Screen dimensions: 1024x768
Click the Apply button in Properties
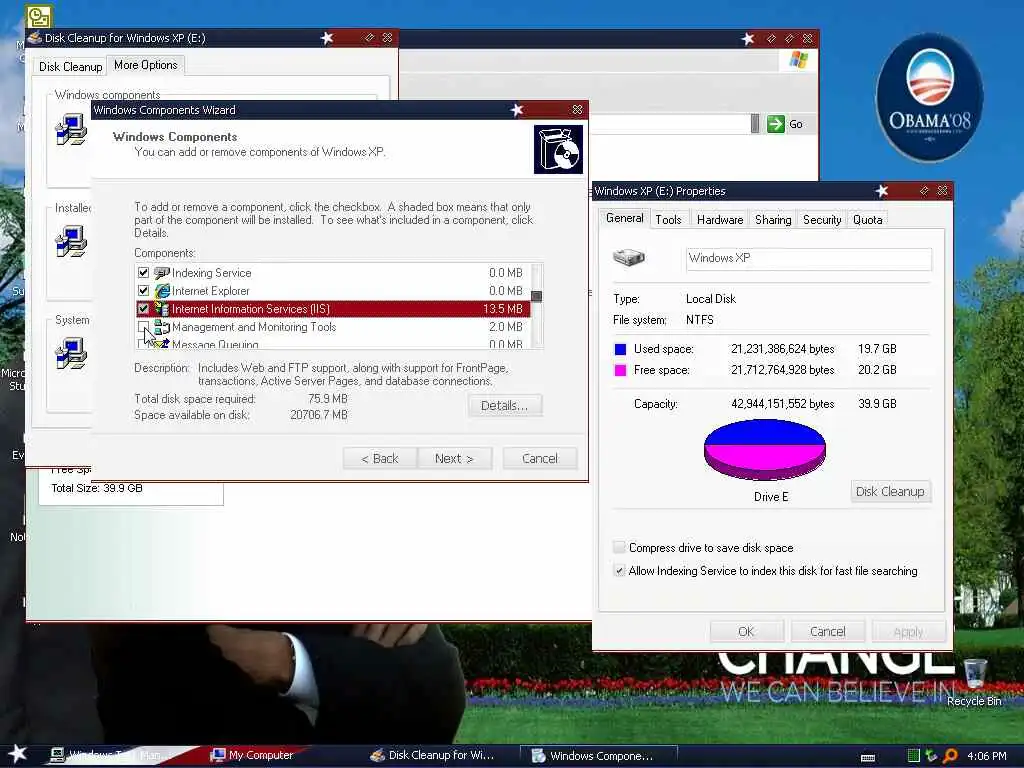[x=908, y=632]
